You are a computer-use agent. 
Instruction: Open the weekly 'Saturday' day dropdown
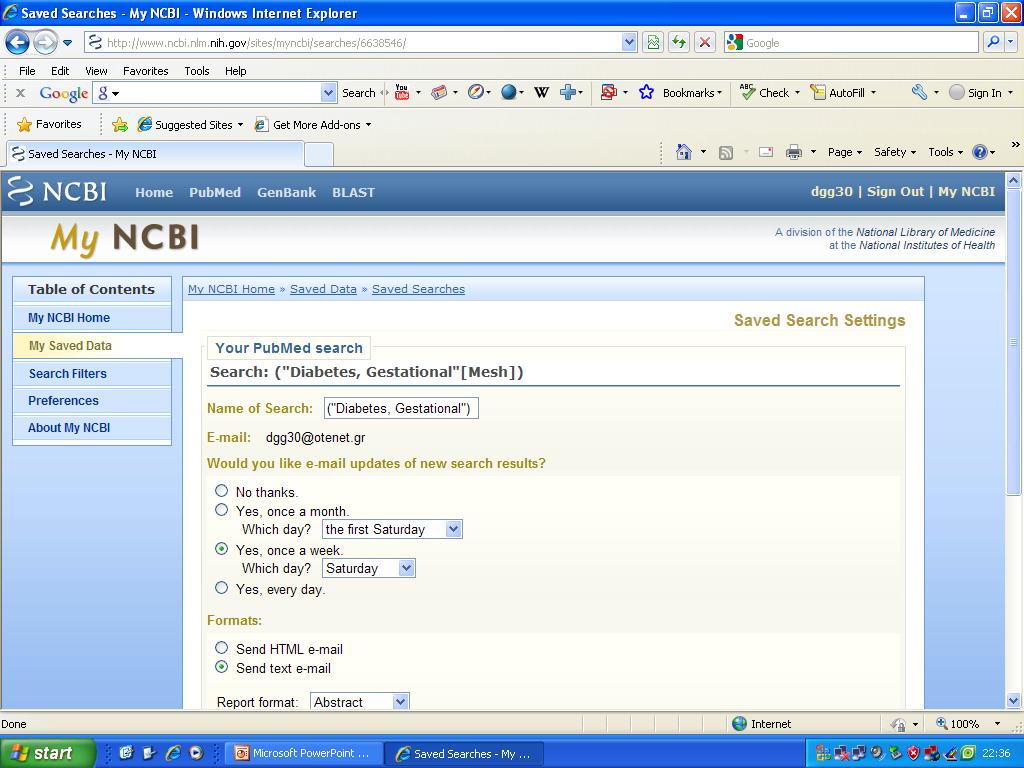369,568
